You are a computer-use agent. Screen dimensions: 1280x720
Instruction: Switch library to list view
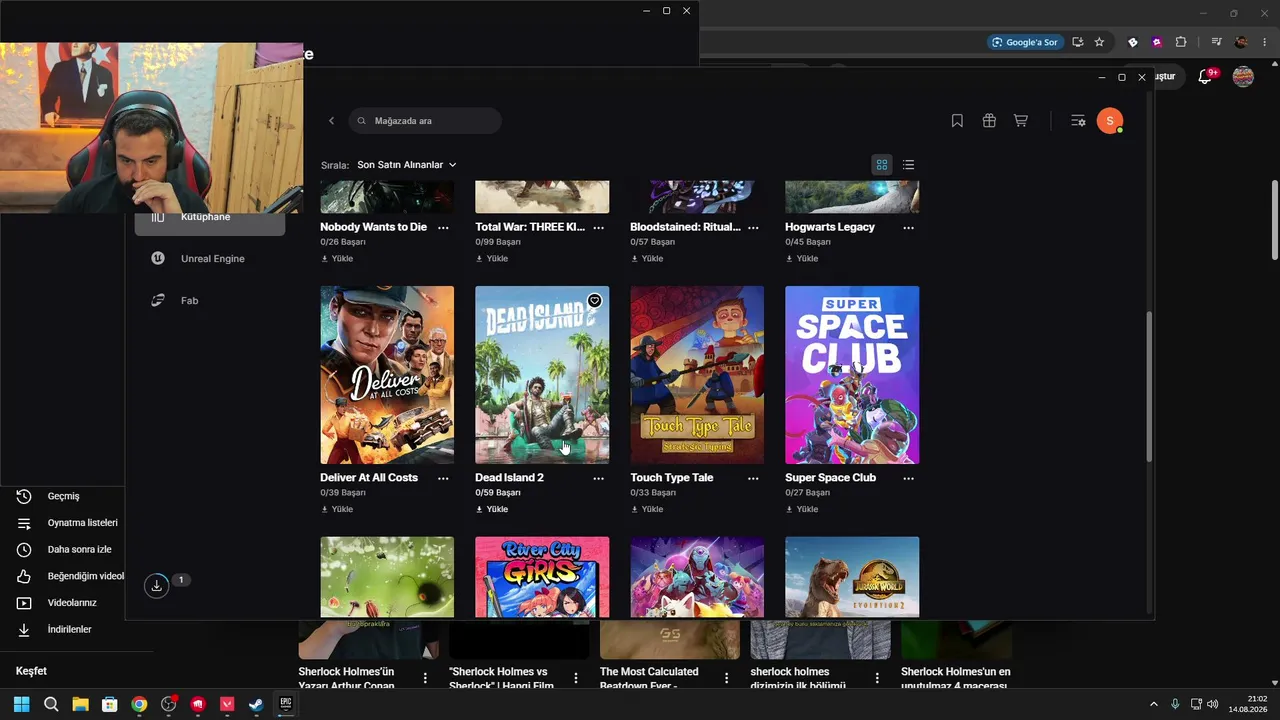tap(908, 165)
